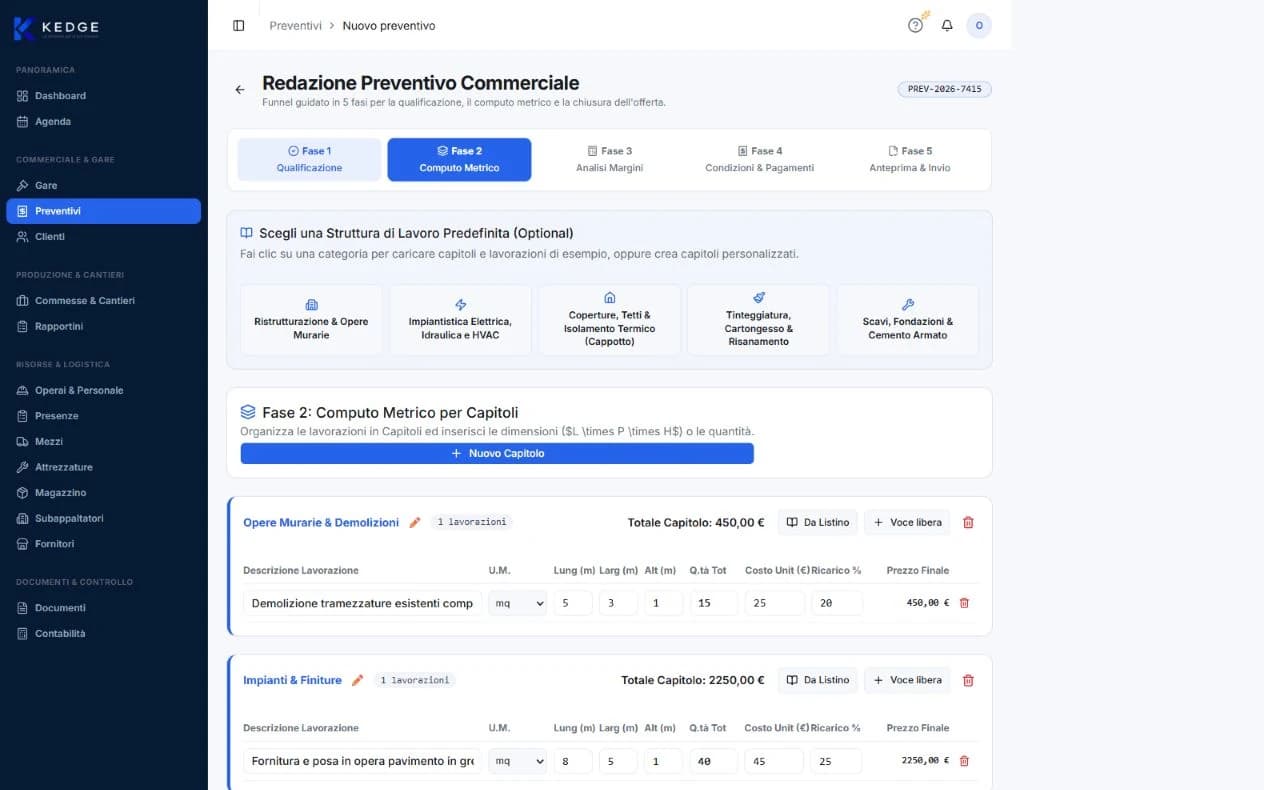Click the KEDGE logo
Image resolution: width=1264 pixels, height=790 pixels.
pyautogui.click(x=57, y=28)
